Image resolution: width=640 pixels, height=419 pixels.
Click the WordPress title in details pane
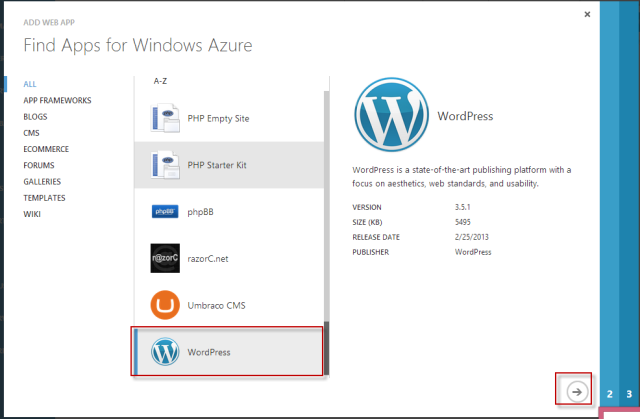pos(465,116)
